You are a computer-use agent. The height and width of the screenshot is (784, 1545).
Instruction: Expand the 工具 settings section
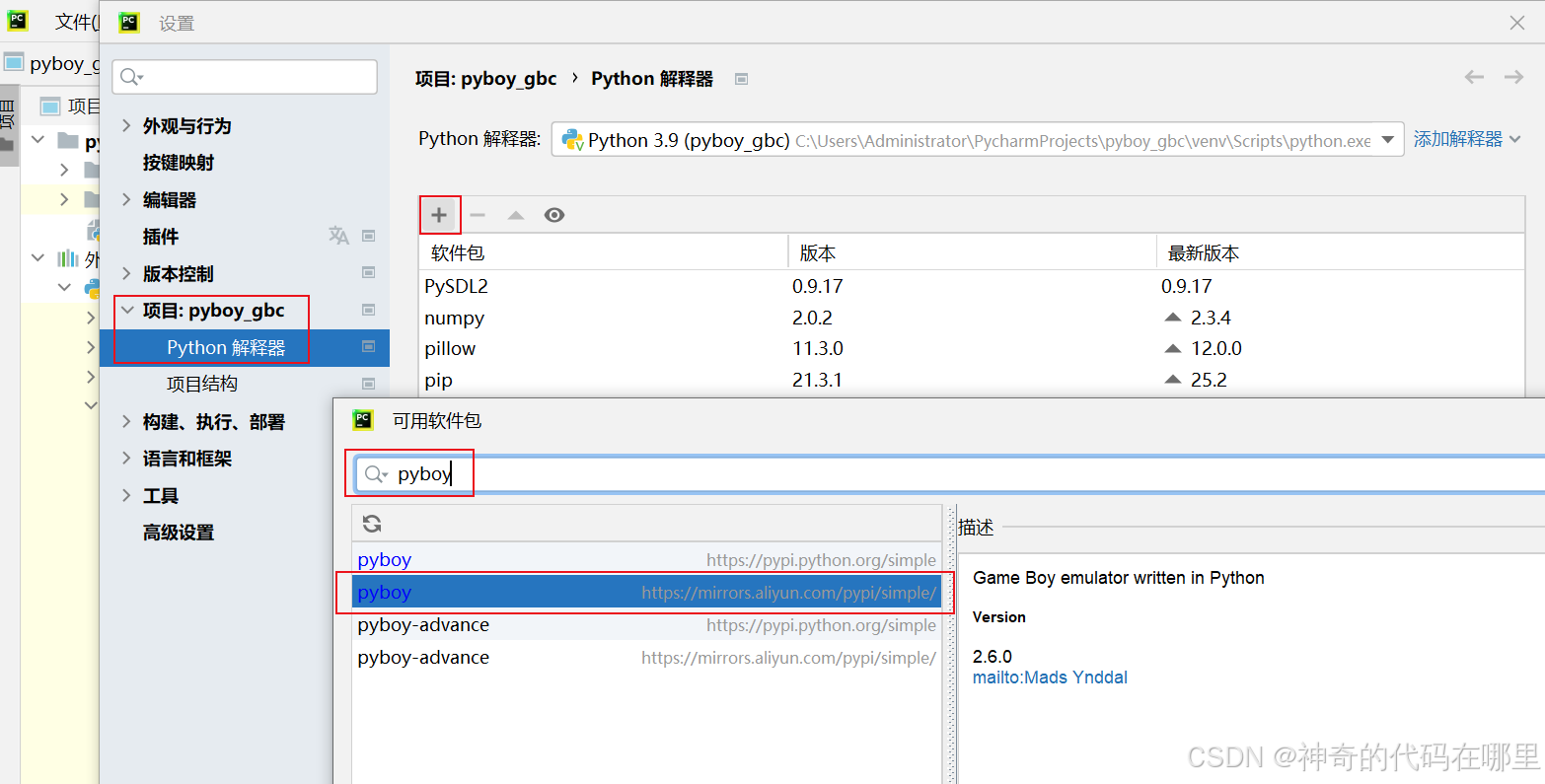click(126, 495)
